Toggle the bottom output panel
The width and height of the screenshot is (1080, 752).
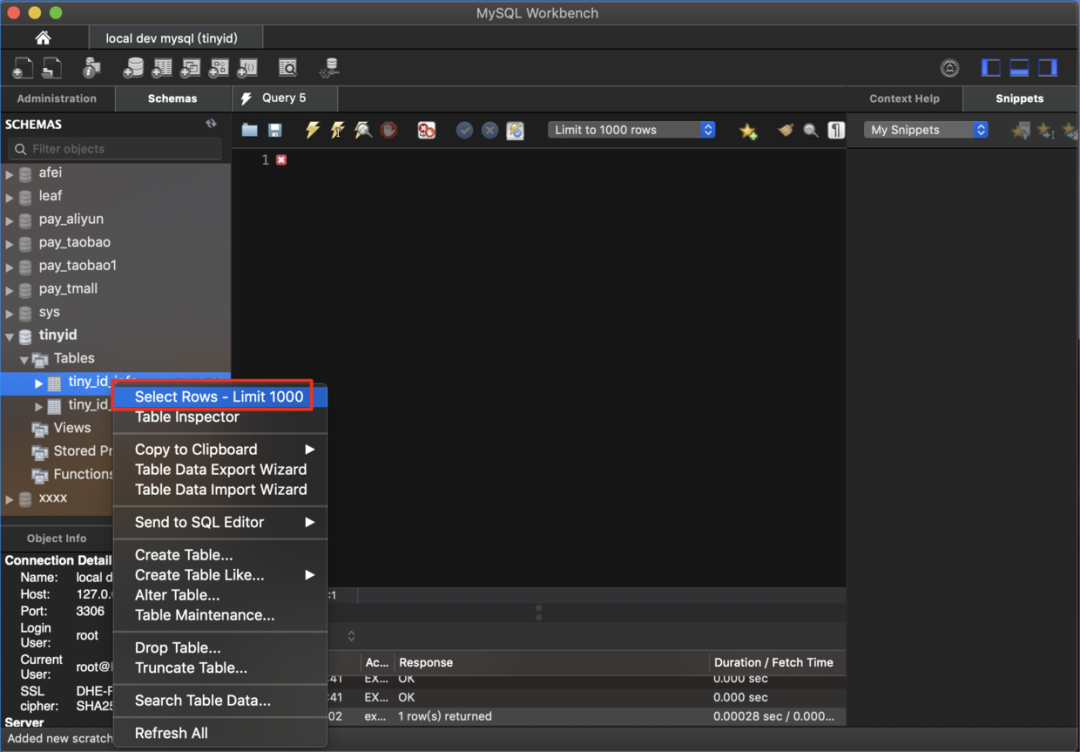1019,67
